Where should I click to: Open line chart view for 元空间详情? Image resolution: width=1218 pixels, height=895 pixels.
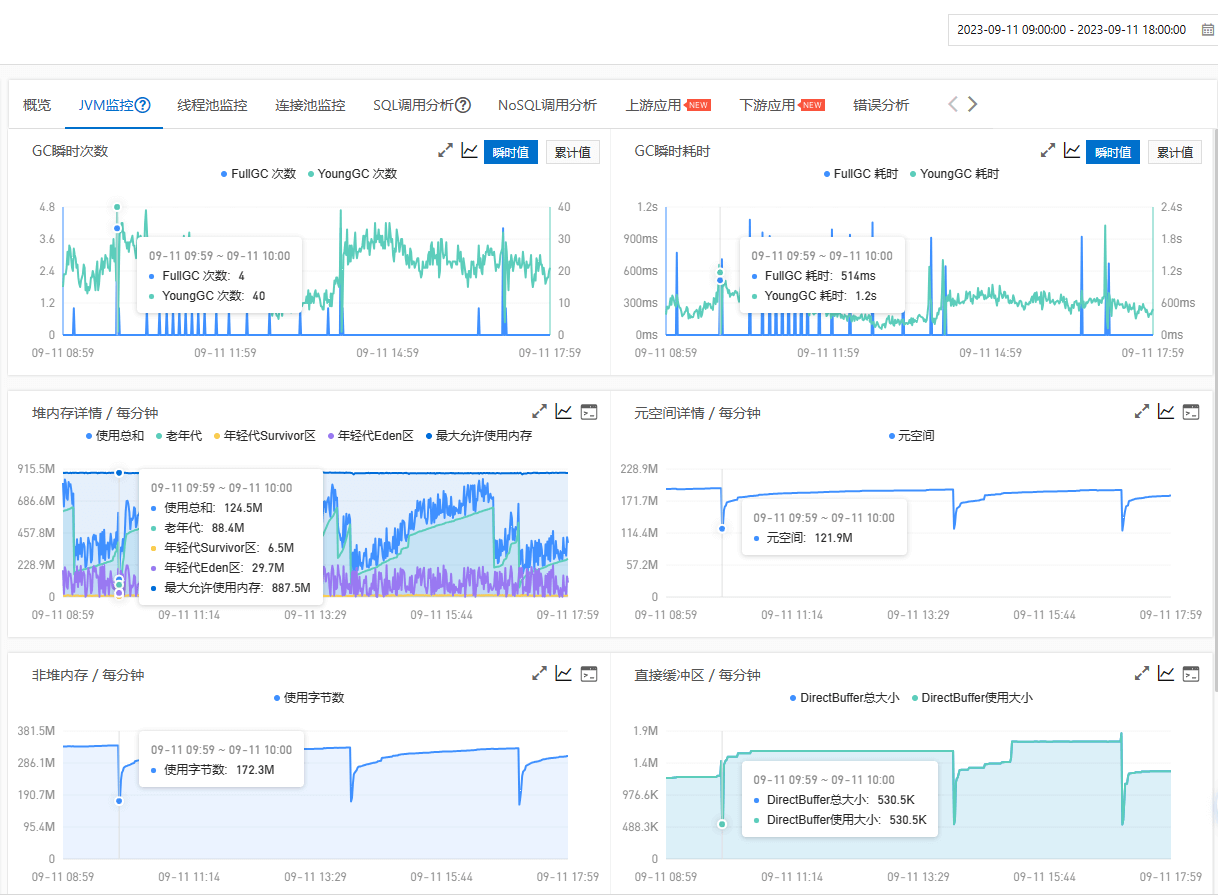1166,411
